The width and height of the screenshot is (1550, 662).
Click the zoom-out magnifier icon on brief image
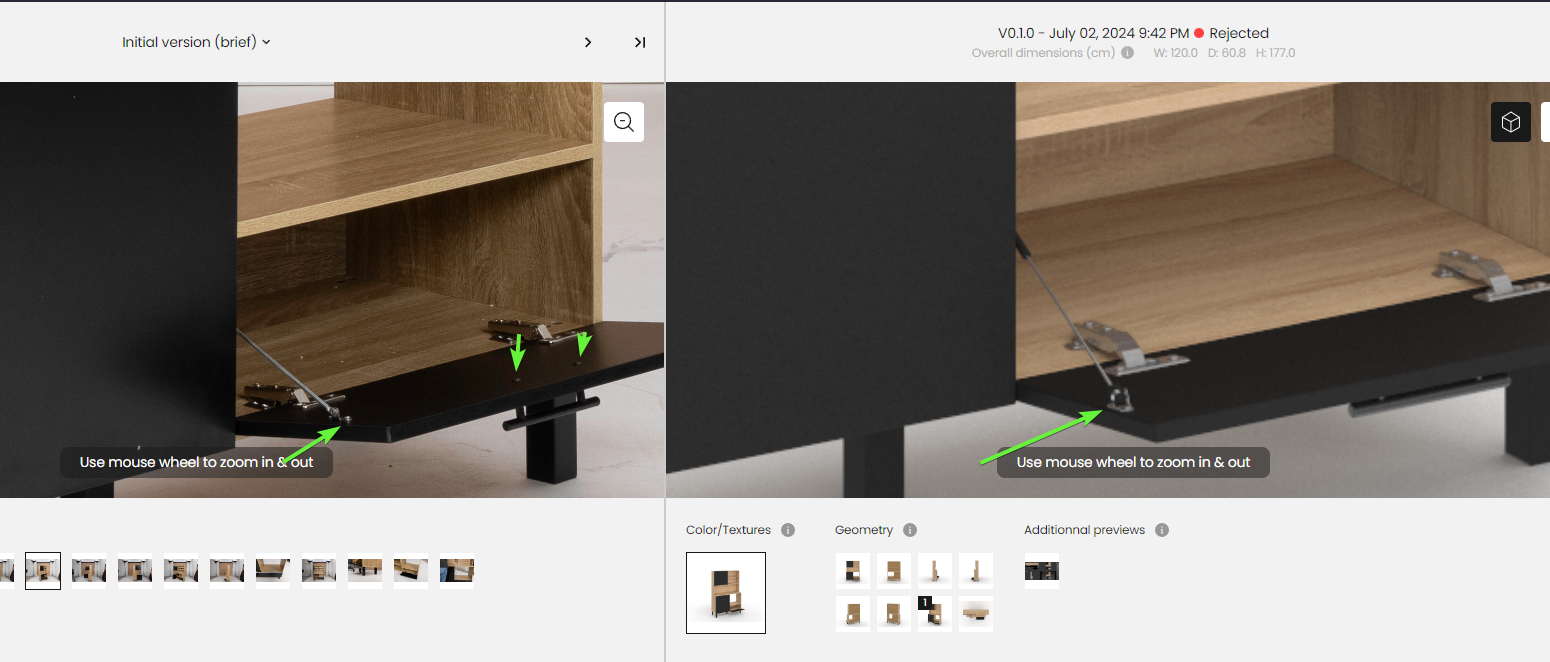[624, 122]
